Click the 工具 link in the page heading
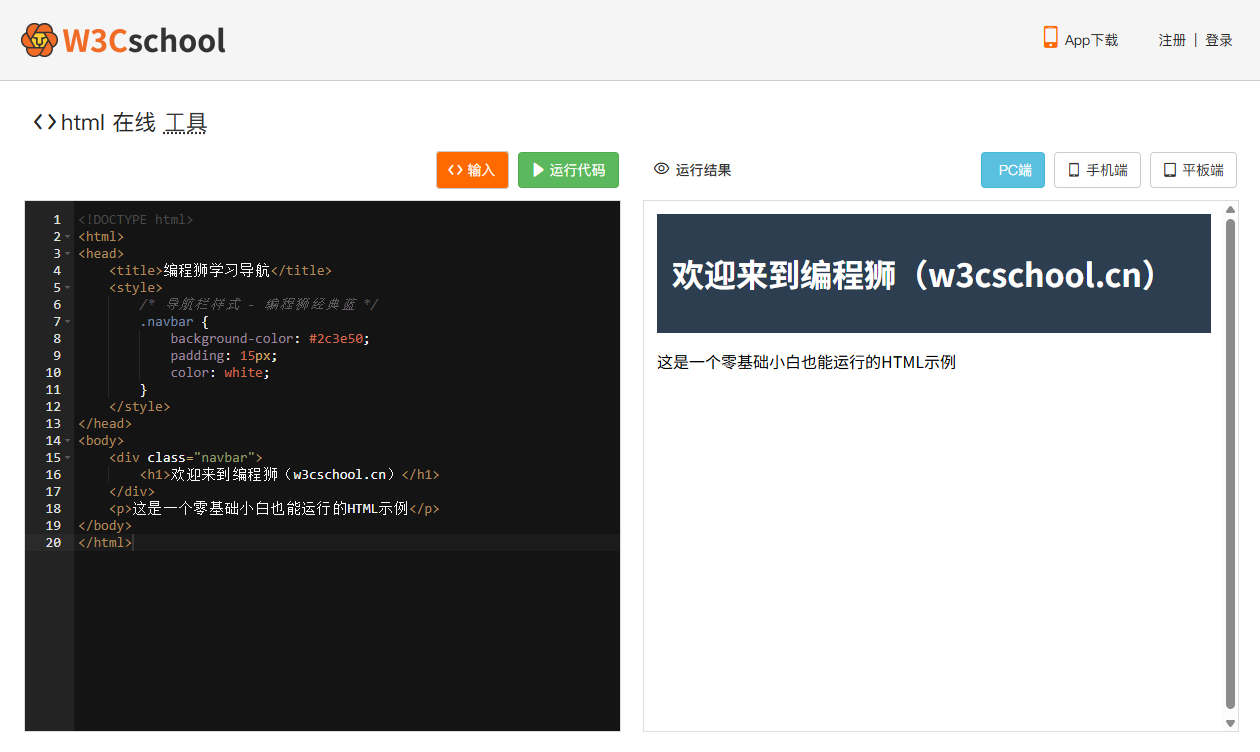 [185, 123]
